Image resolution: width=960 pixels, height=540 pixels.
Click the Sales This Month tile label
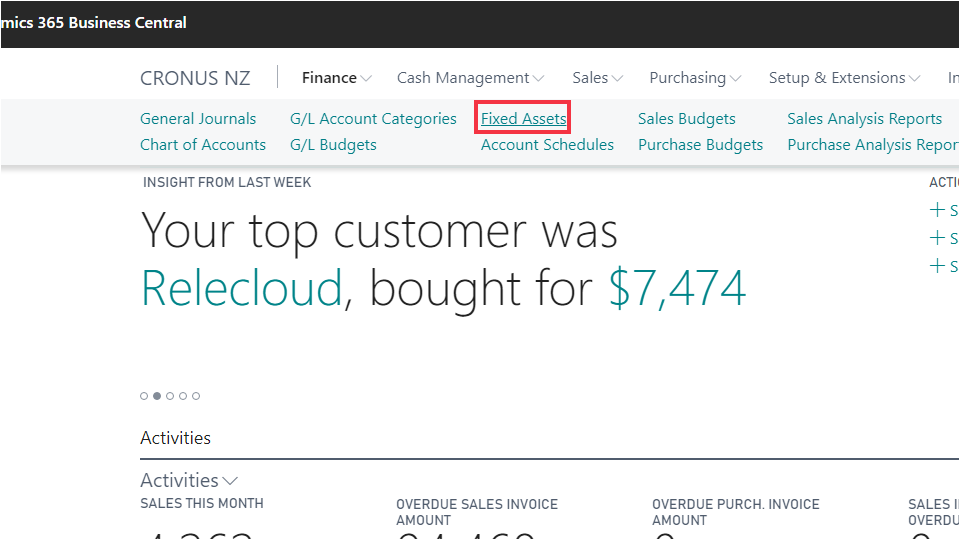(x=201, y=503)
